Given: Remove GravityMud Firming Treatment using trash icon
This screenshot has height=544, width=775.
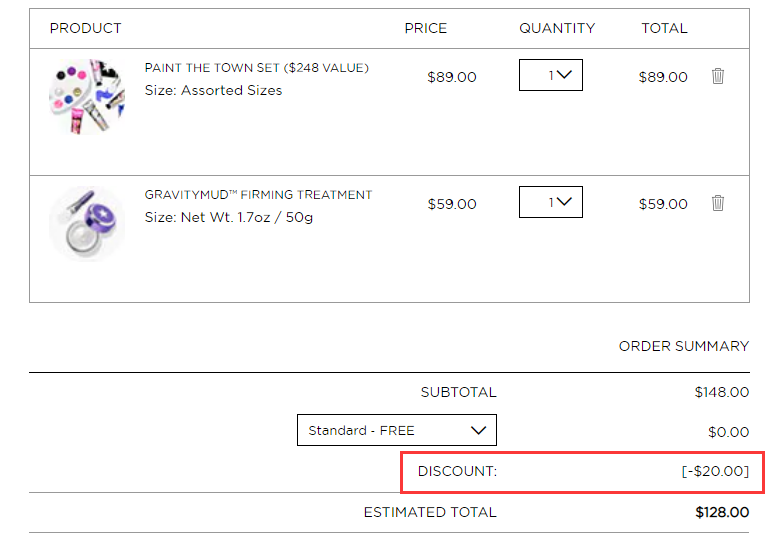Looking at the screenshot, I should tap(718, 203).
